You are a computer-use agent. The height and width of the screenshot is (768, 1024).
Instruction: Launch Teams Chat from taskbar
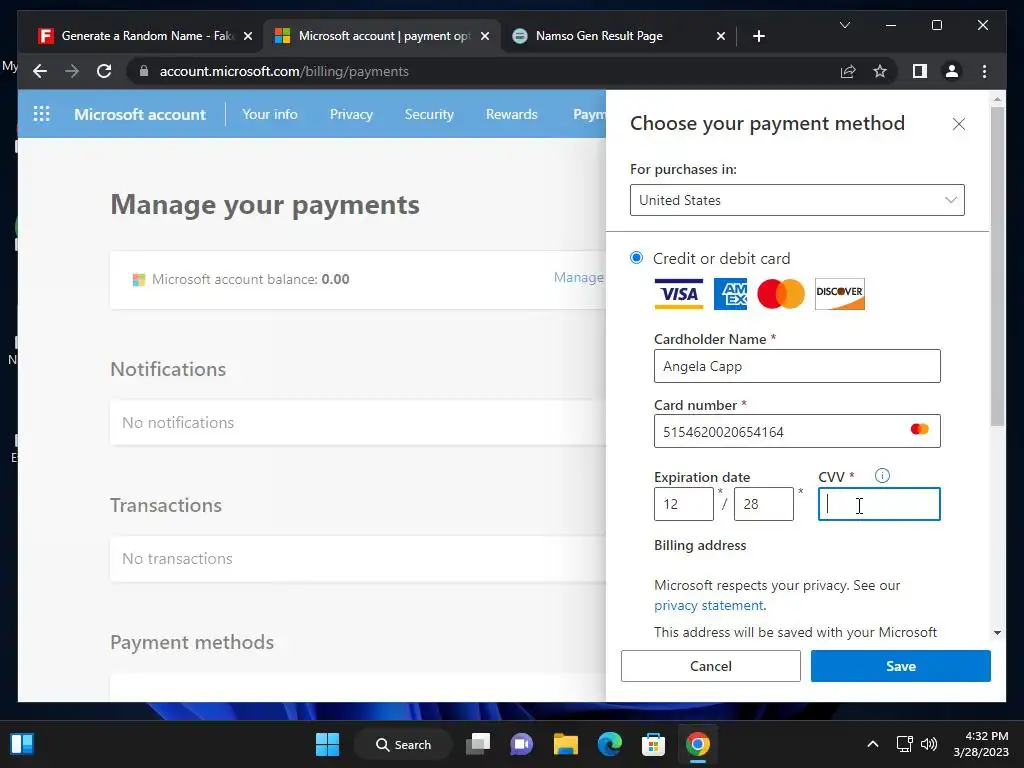tap(521, 744)
